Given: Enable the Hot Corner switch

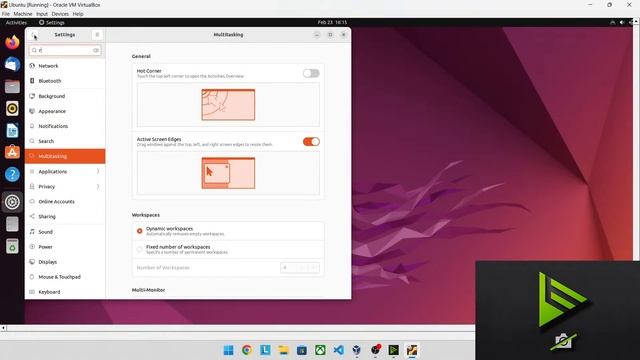Looking at the screenshot, I should (311, 73).
